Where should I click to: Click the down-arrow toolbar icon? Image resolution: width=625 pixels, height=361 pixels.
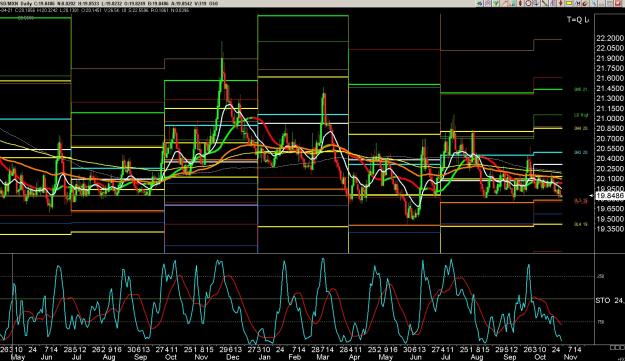537,3
